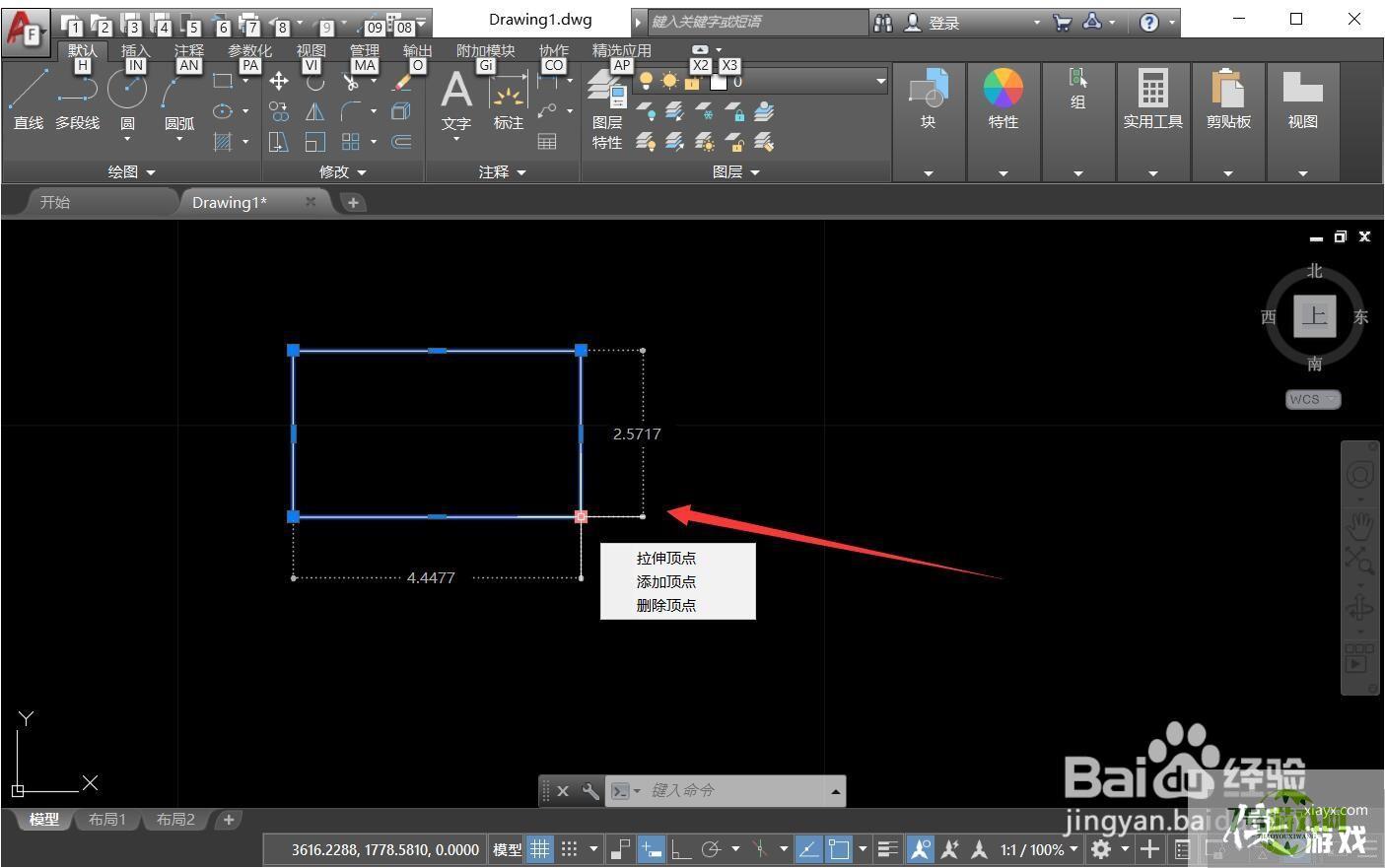The height and width of the screenshot is (868, 1385).
Task: Open the layer name dropdown list
Action: (880, 82)
